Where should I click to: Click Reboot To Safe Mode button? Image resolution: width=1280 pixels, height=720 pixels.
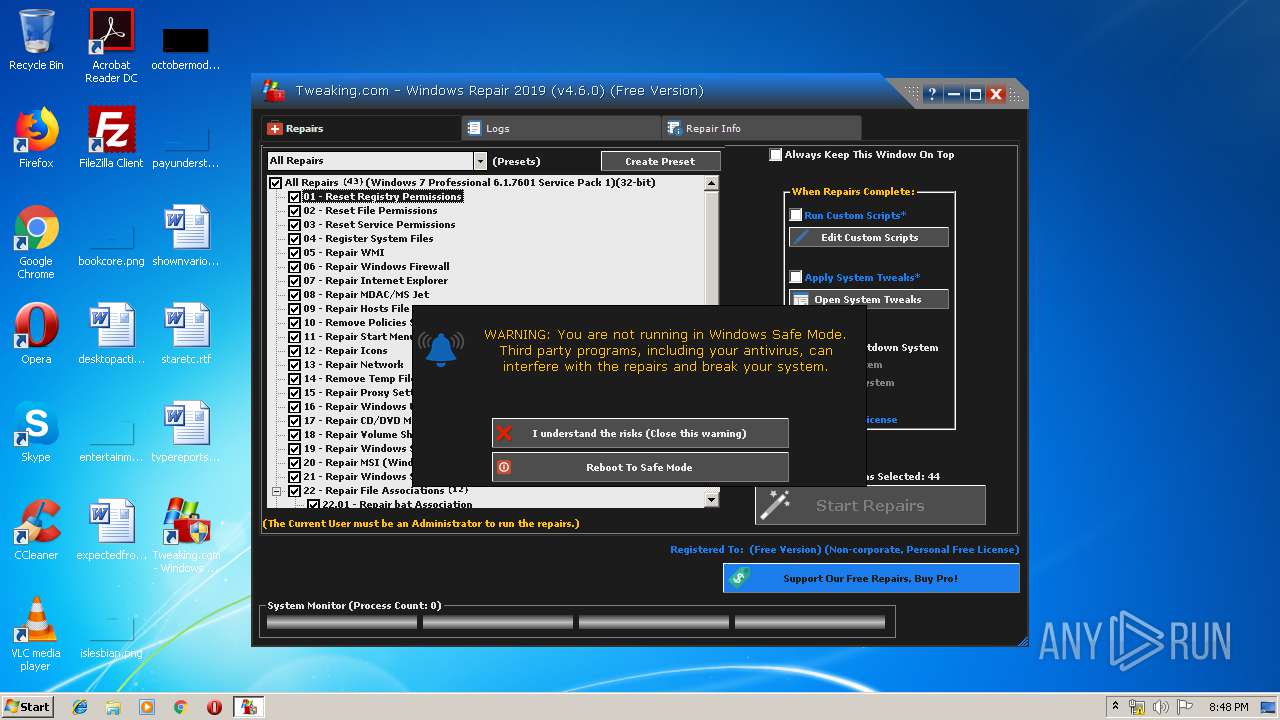(x=640, y=467)
